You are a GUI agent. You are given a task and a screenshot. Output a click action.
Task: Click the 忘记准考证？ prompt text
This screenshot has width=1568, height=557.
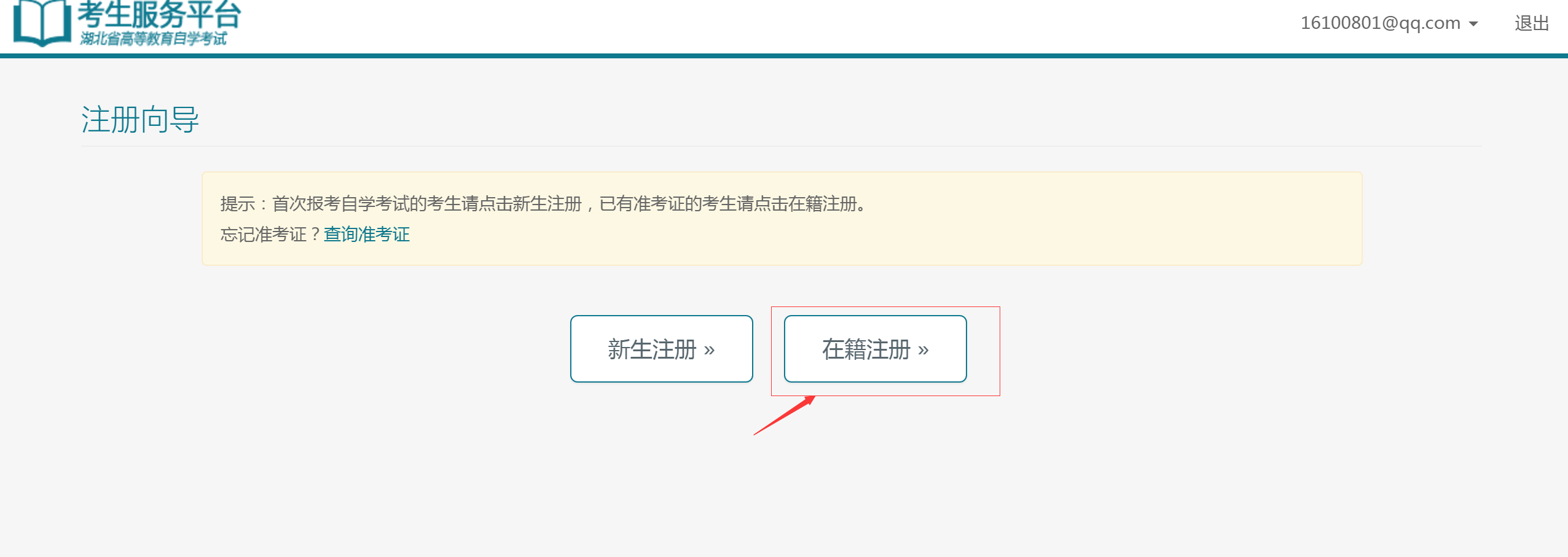coord(271,234)
